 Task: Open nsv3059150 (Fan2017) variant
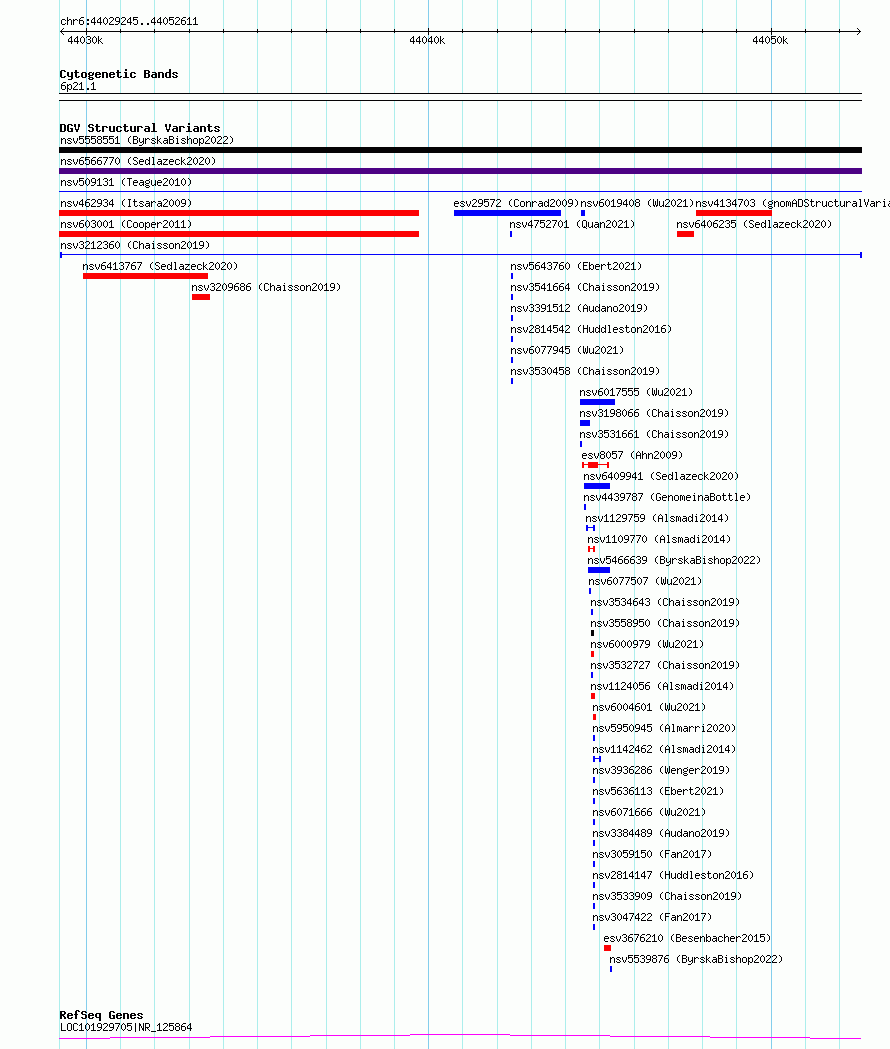(x=652, y=854)
